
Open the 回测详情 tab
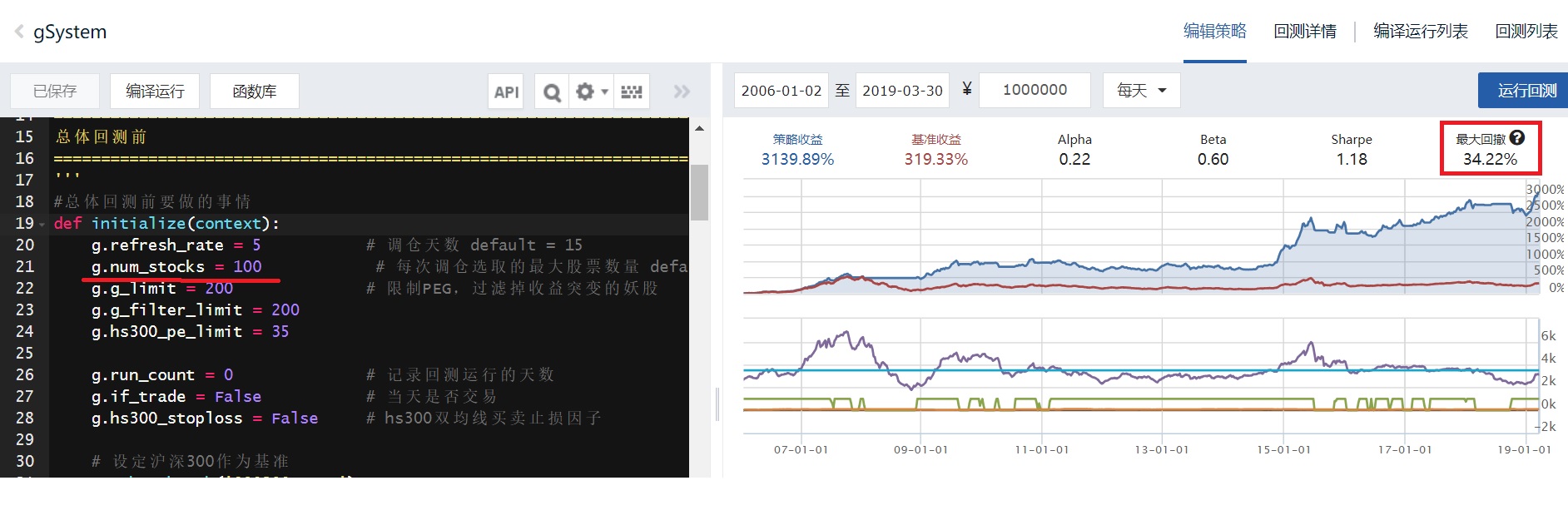1304,32
